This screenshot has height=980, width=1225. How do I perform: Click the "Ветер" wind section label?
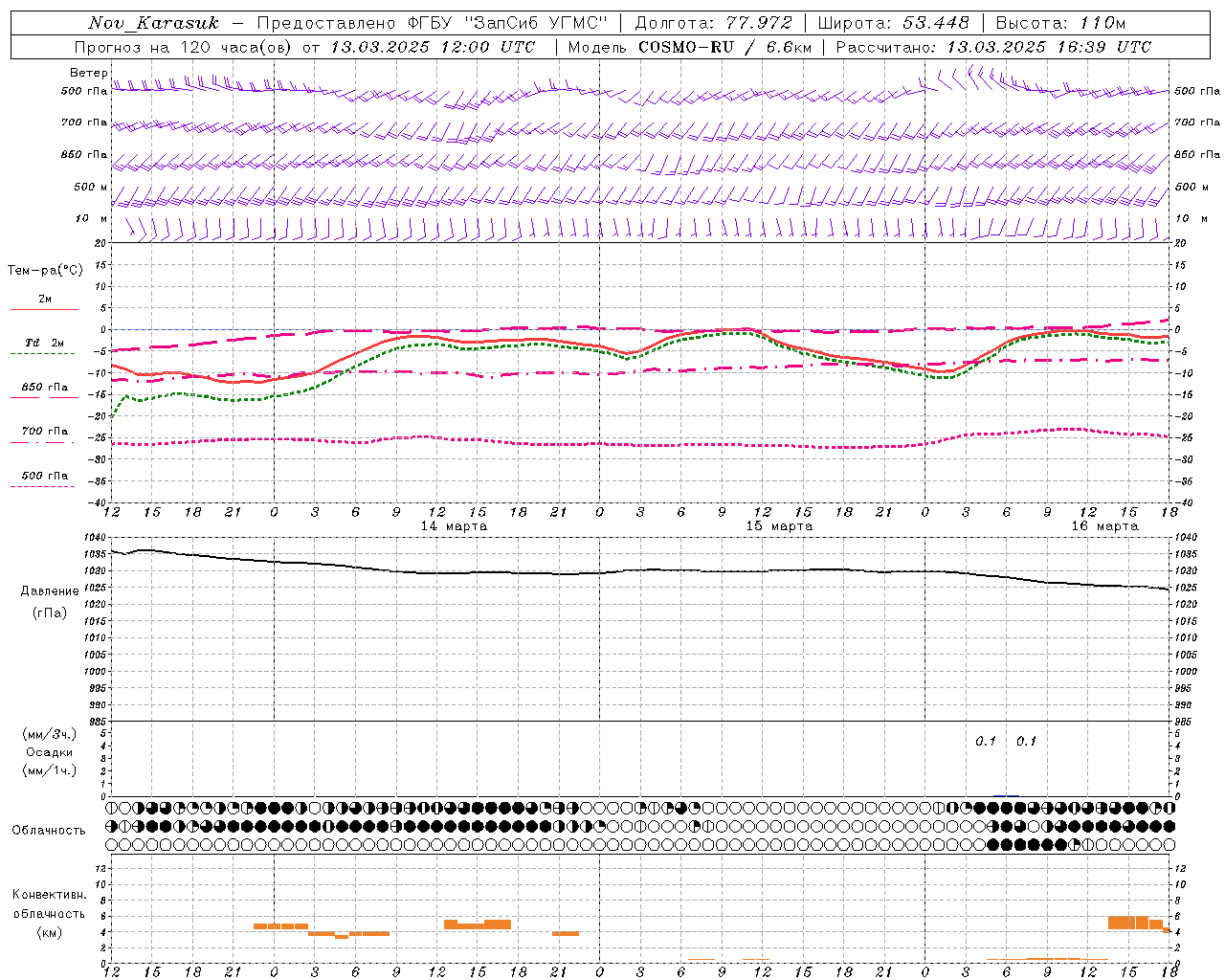point(88,73)
